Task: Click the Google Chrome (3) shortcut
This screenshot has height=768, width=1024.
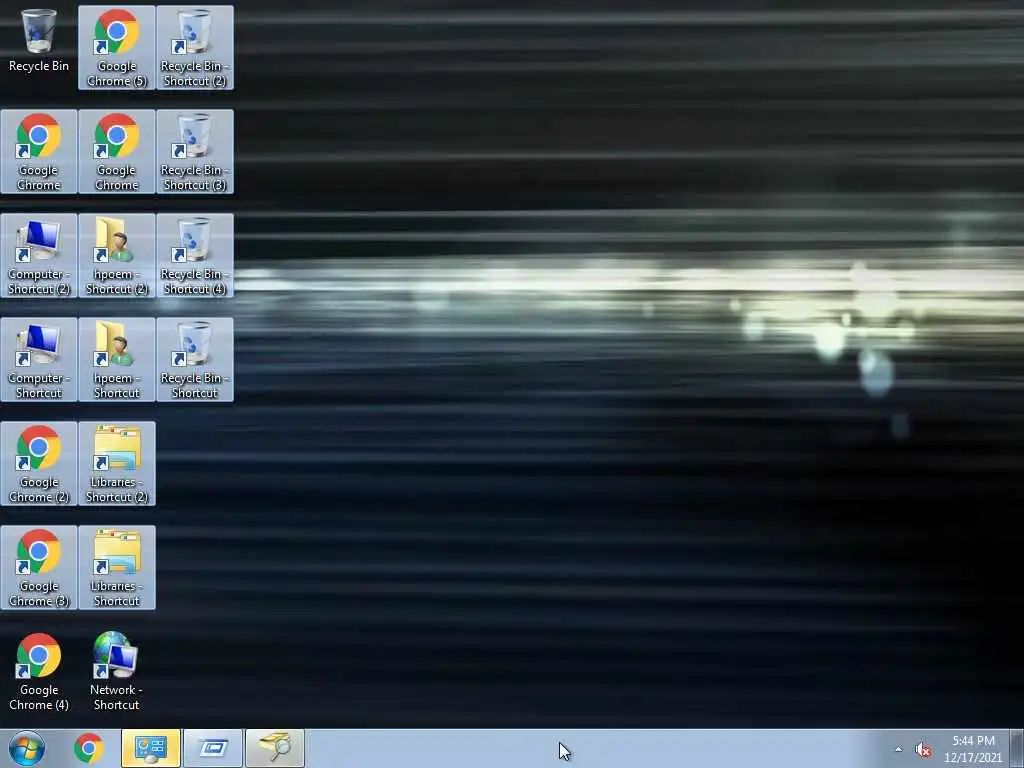Action: click(39, 567)
